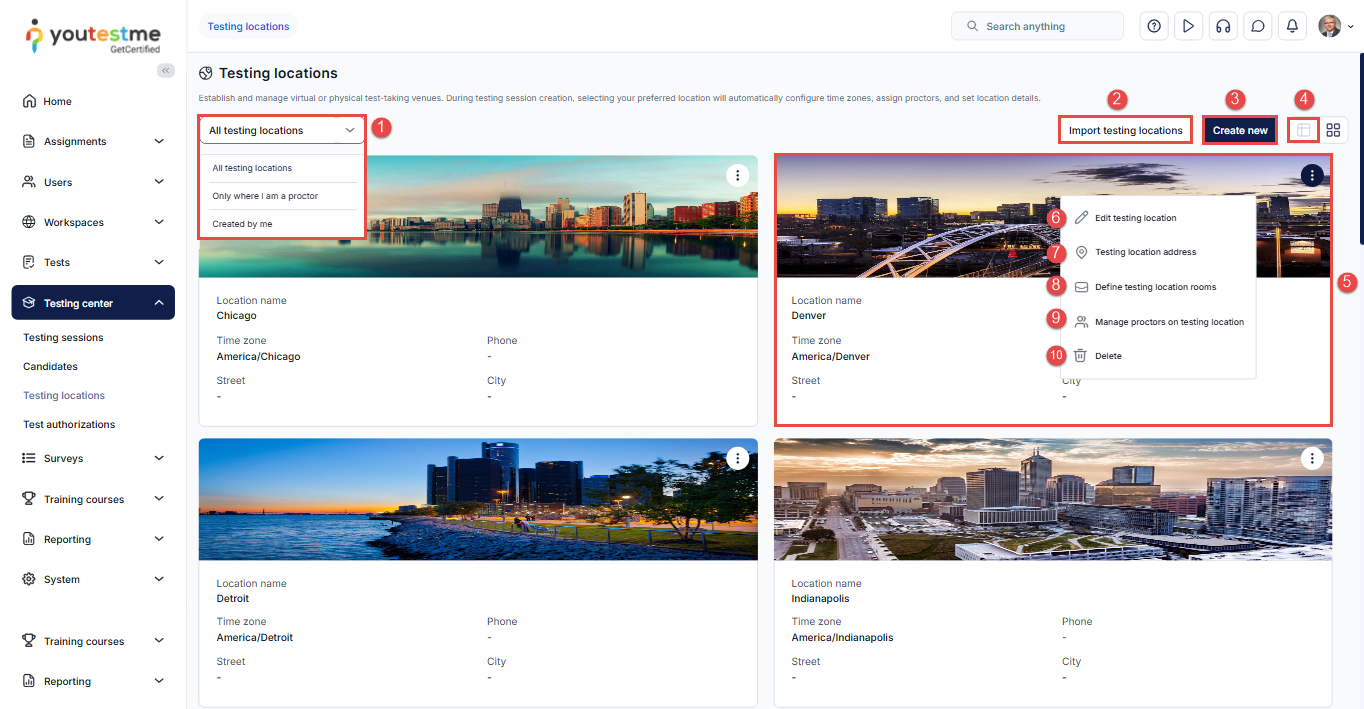Click the 'America/Detroit' time zone value
The image size is (1364, 709).
click(255, 637)
